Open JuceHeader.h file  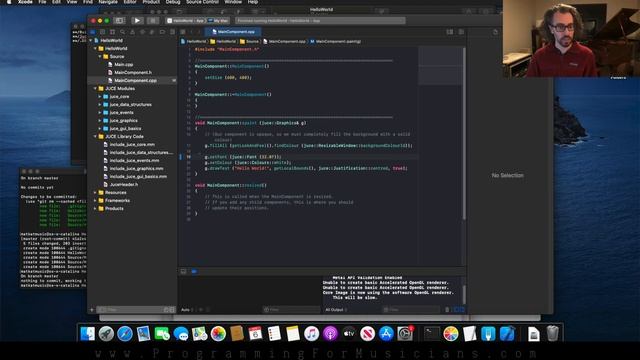click(124, 184)
